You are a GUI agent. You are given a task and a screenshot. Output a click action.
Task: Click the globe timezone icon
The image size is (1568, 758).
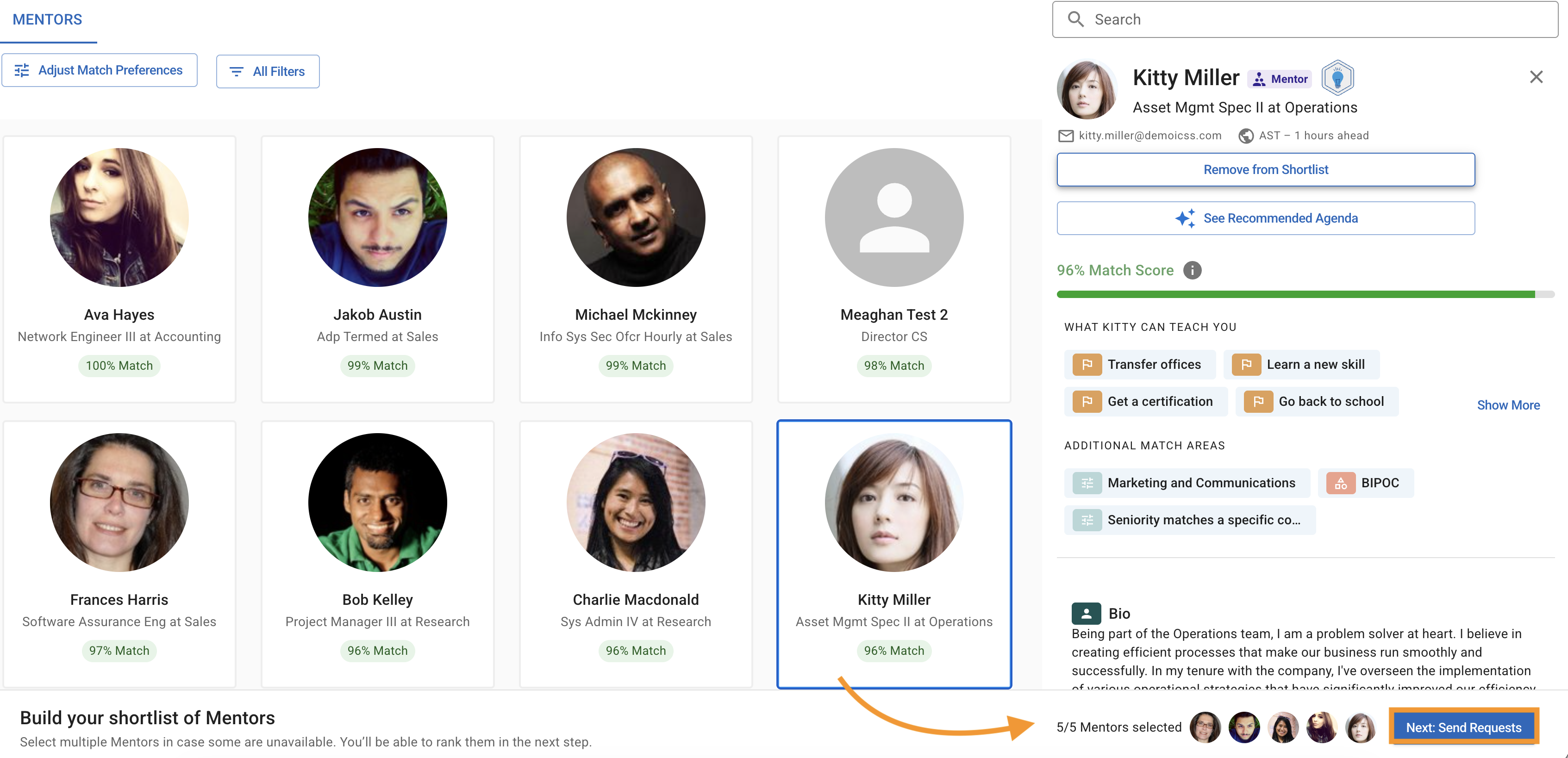pos(1245,136)
